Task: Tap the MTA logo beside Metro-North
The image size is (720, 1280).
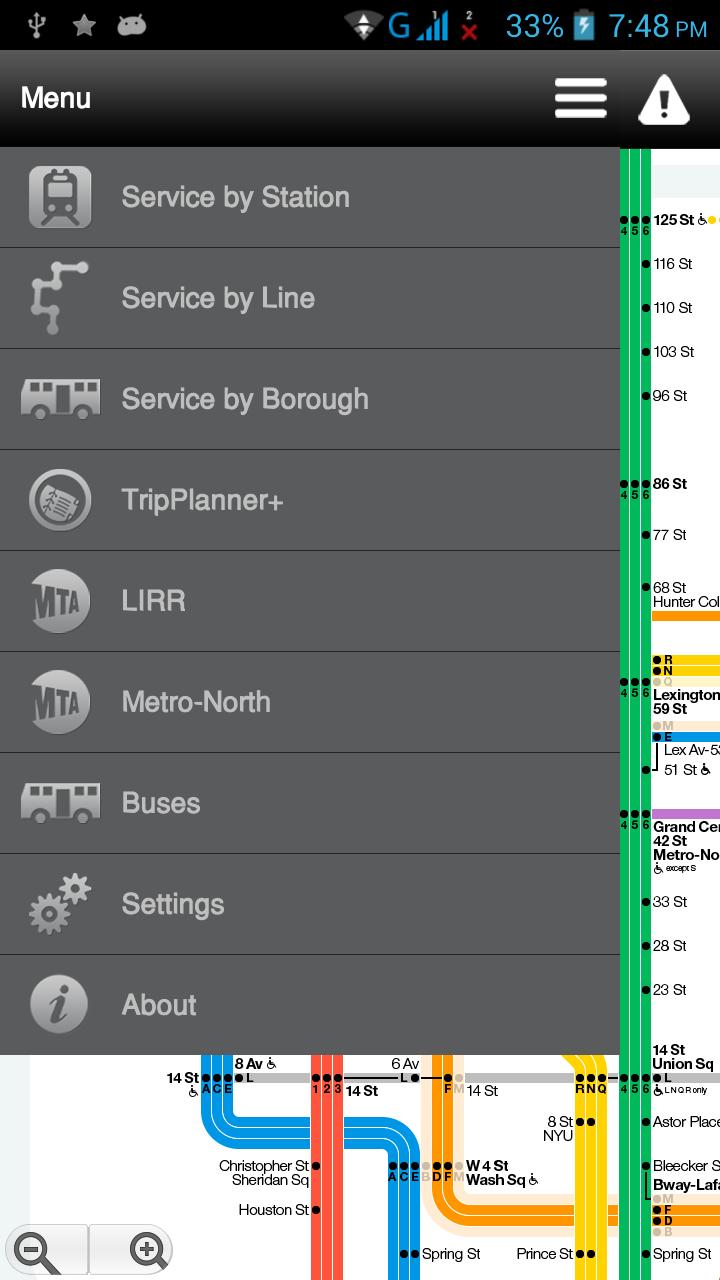Action: point(60,702)
